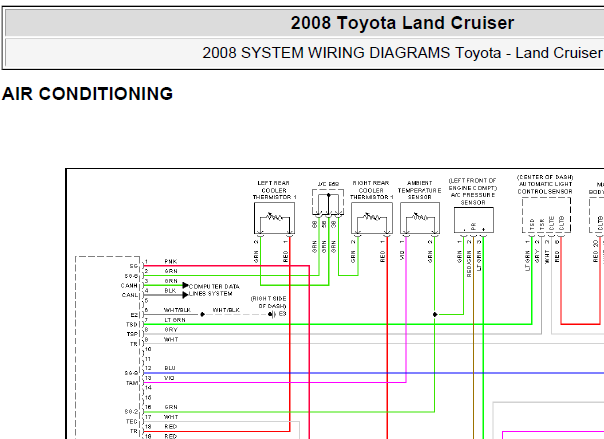
Task: Click the blue wire running from pin 12
Action: (x=374, y=373)
